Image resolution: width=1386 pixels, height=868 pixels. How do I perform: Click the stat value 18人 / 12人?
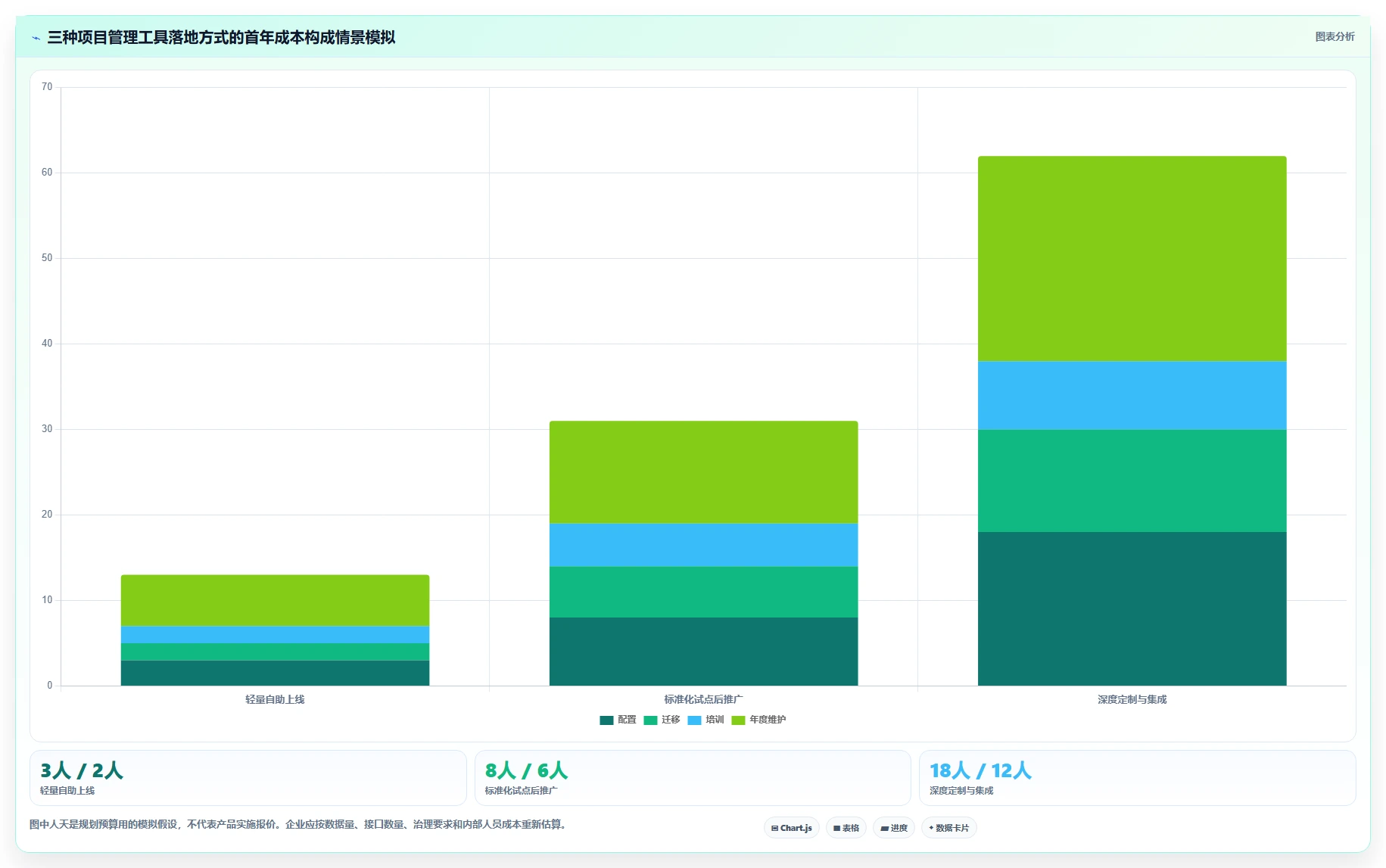coord(980,770)
